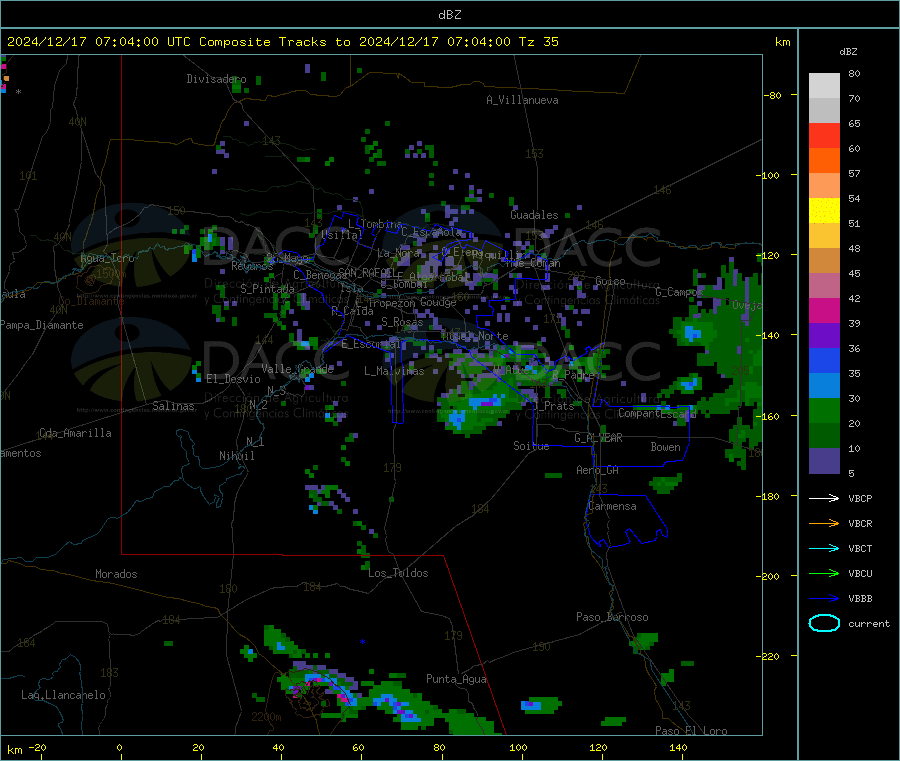Click the 'VBCR' legend label

pyautogui.click(x=860, y=523)
